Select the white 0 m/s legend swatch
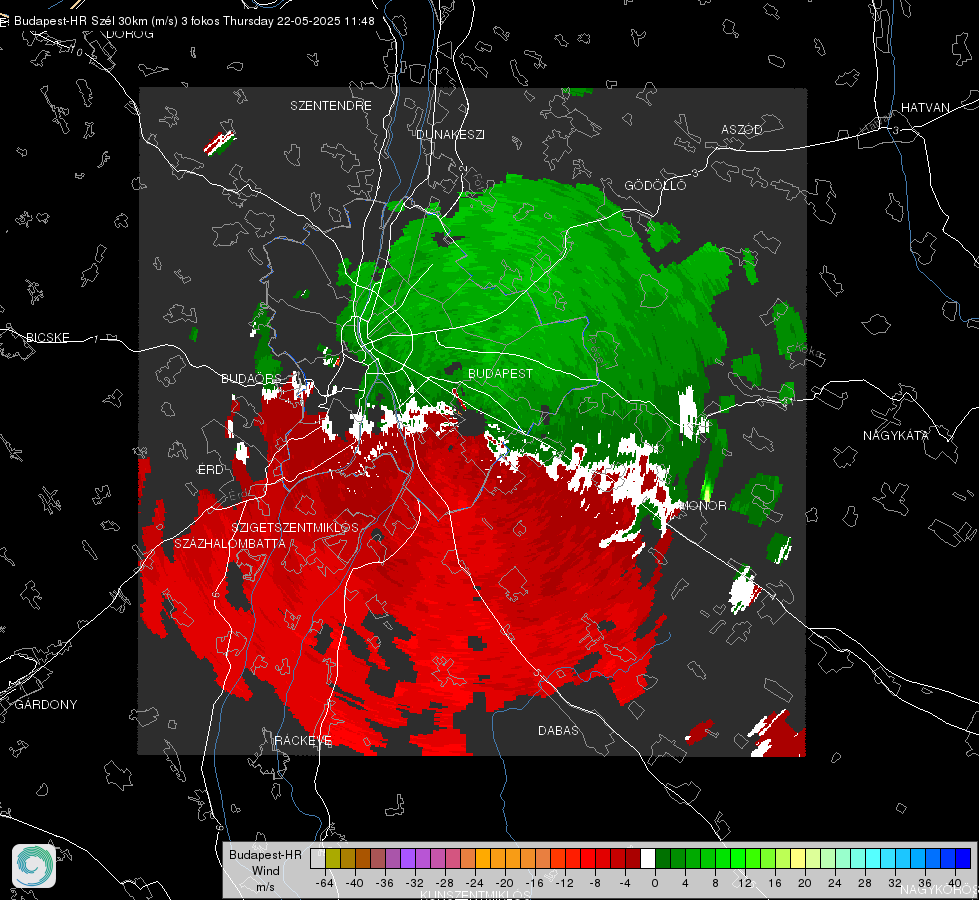Screen dimensions: 979x900 (648, 858)
